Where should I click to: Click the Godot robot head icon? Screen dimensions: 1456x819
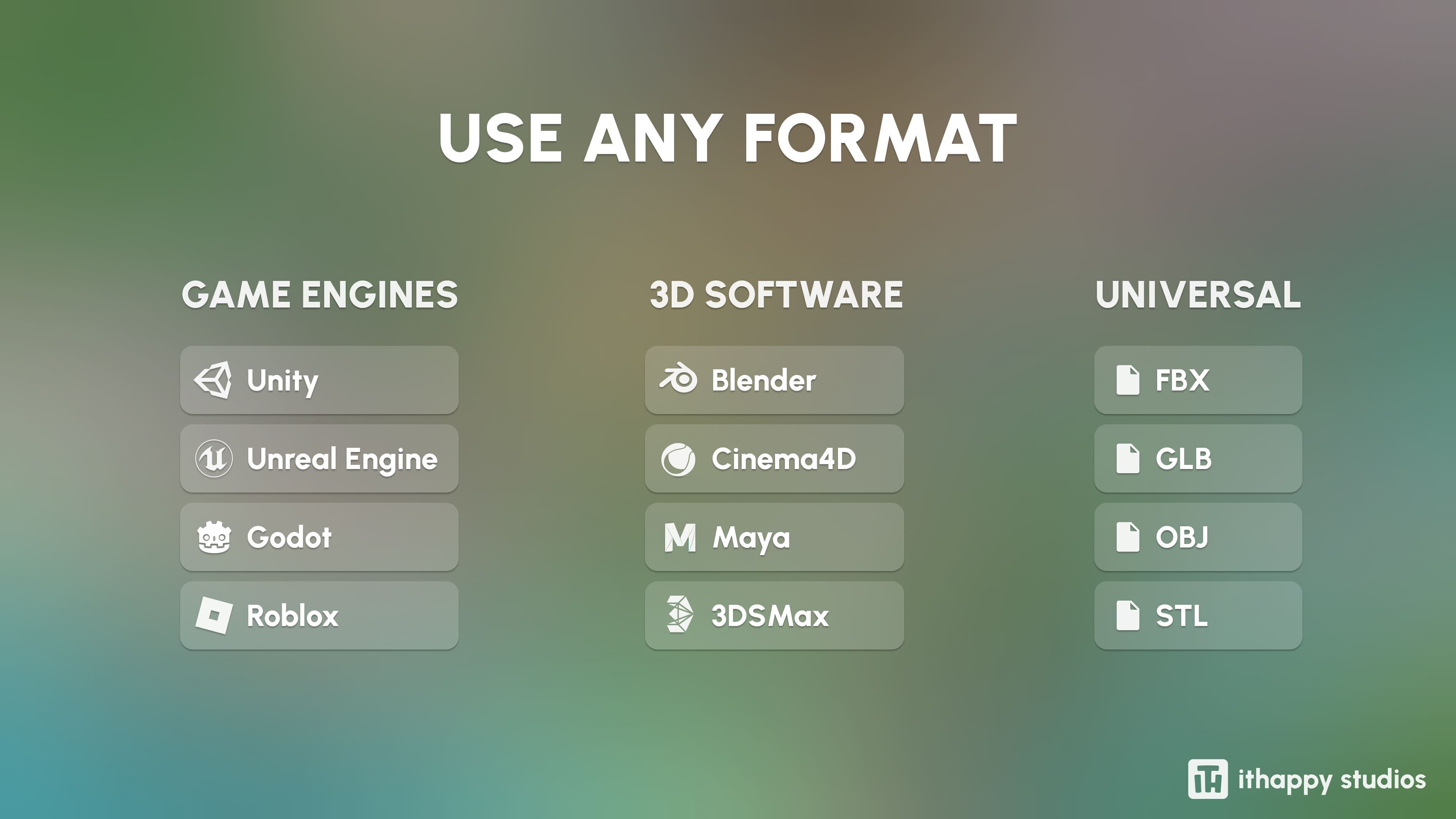click(213, 537)
